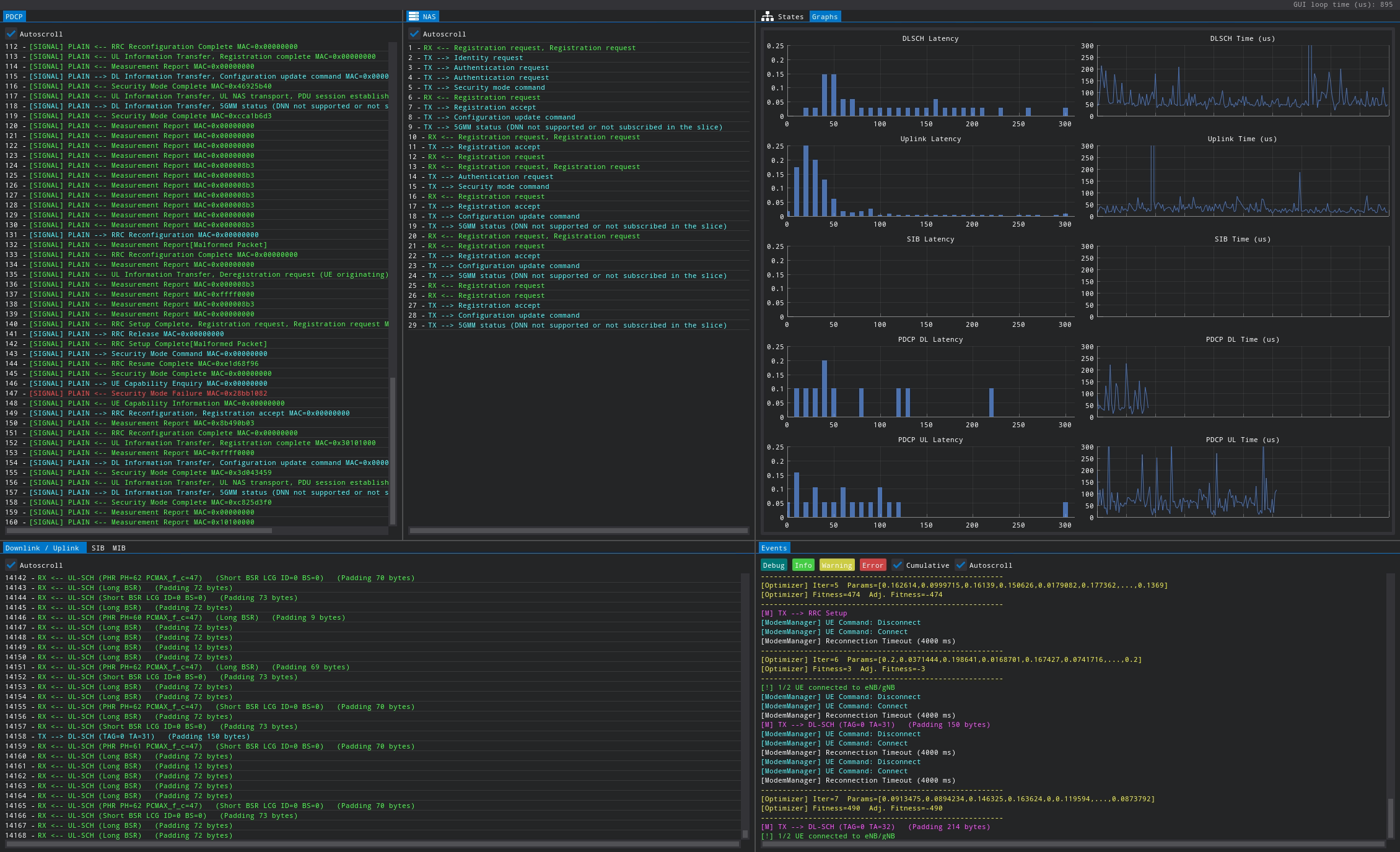
Task: Select the Graphs tab
Action: [x=825, y=17]
